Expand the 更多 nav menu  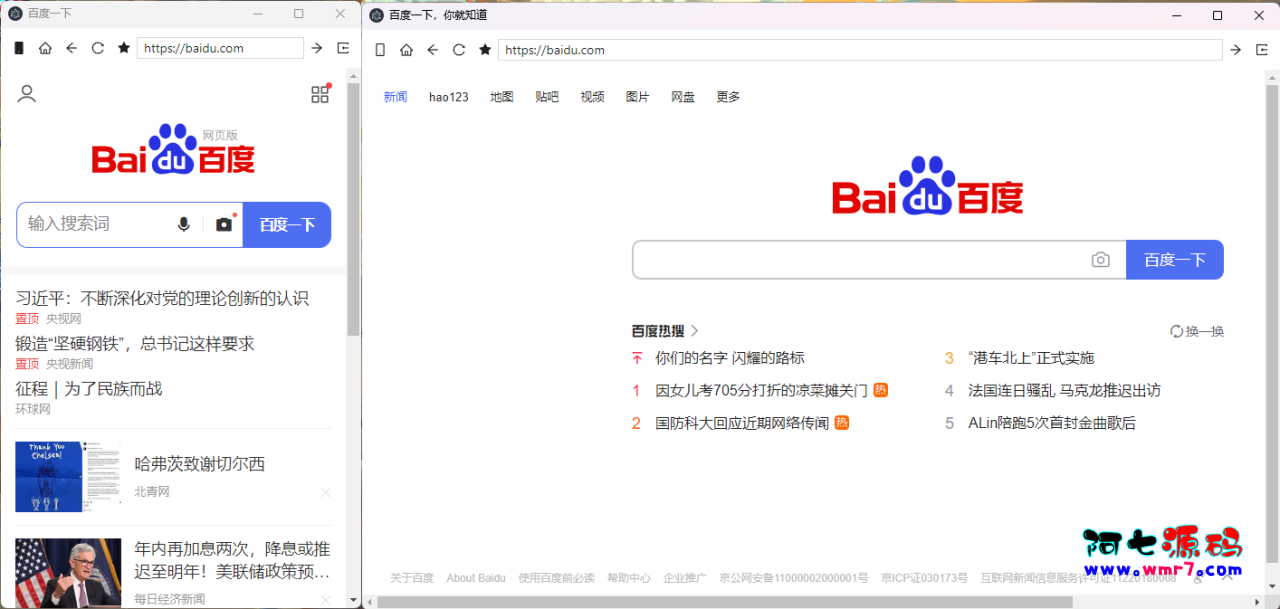pos(728,97)
